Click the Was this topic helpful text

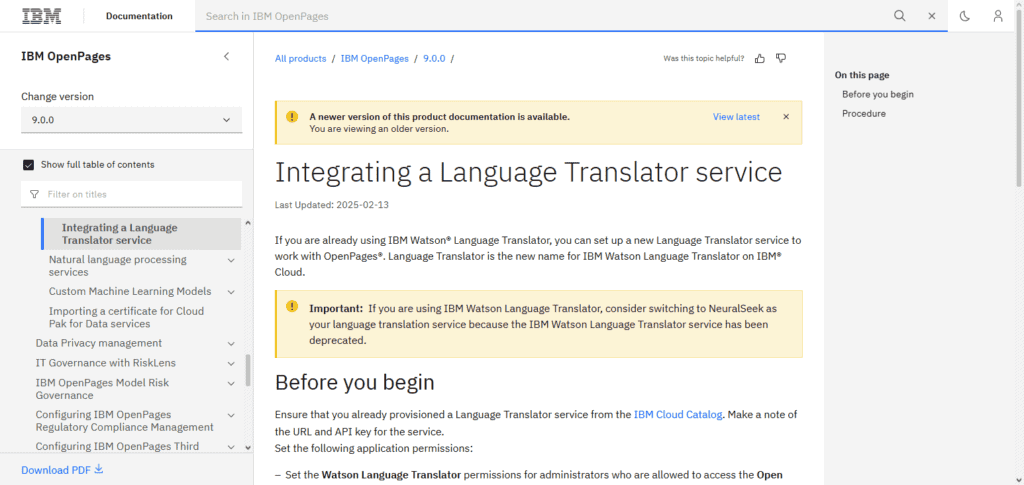703,59
